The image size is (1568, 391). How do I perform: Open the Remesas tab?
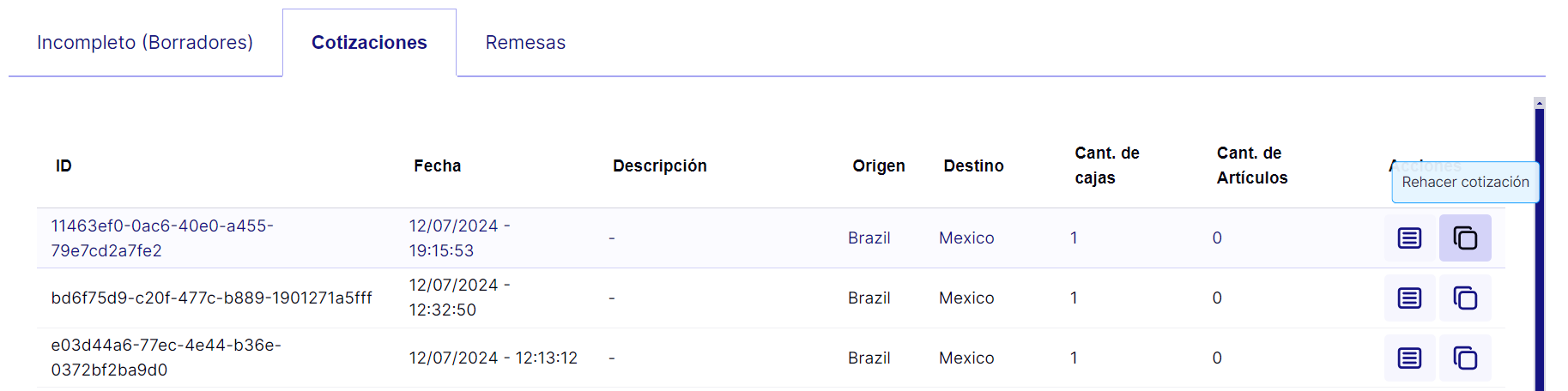pyautogui.click(x=525, y=42)
